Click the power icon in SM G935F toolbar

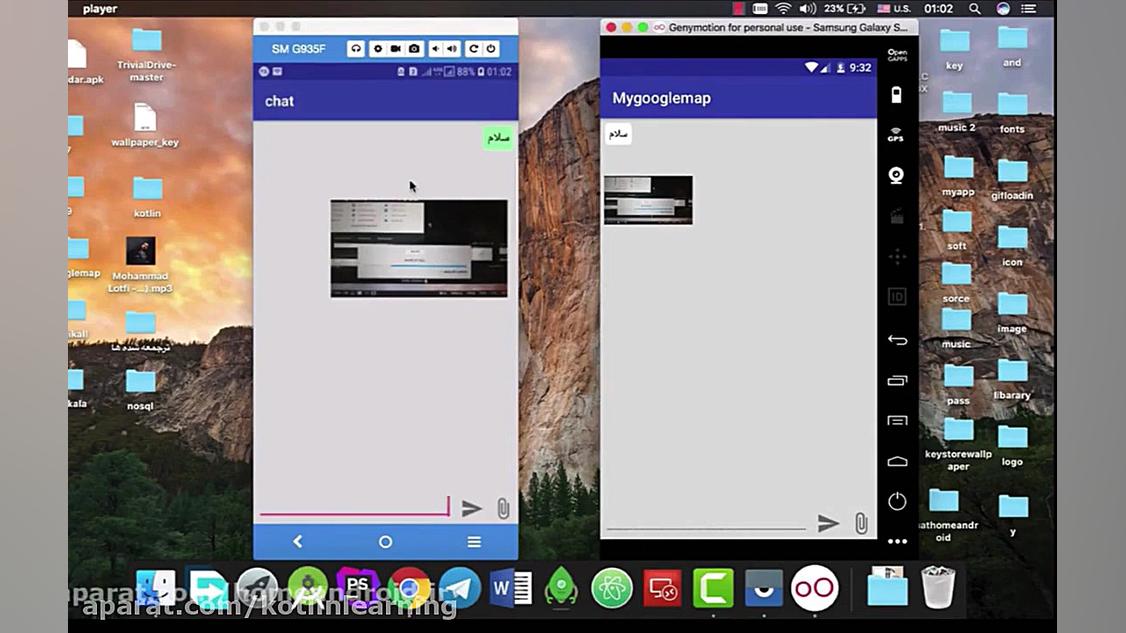[491, 49]
